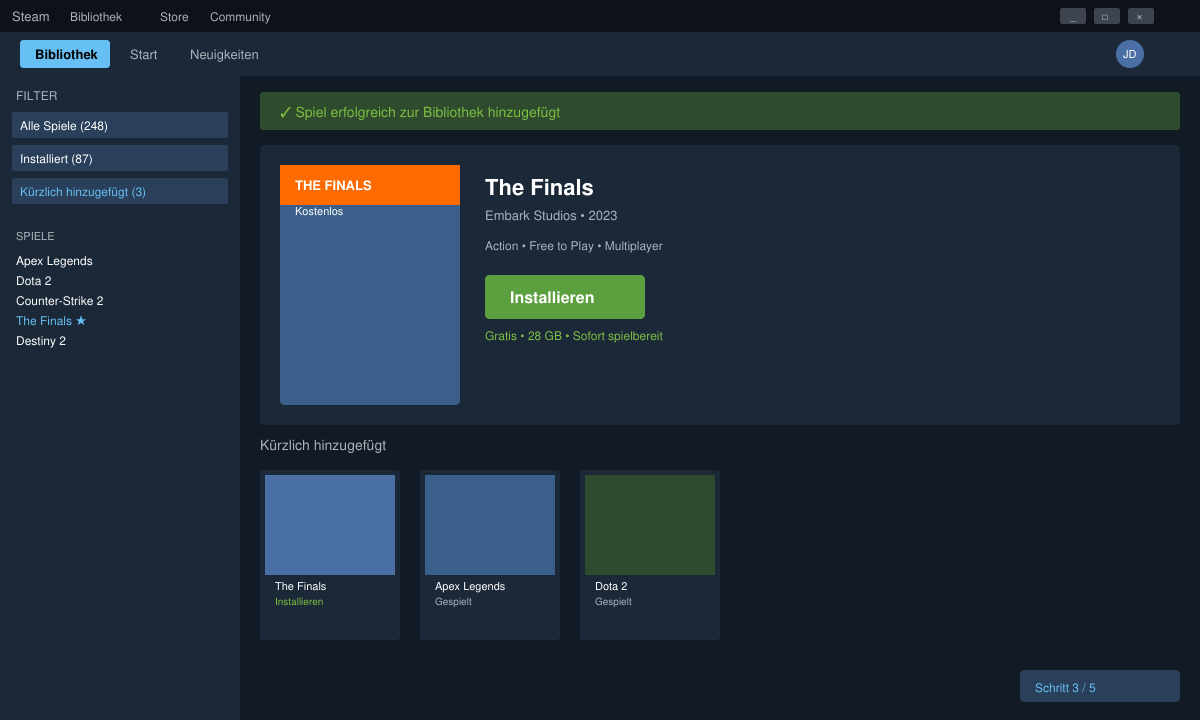This screenshot has height=720, width=1200.
Task: Click the checkmark icon in the banner
Action: 285,112
